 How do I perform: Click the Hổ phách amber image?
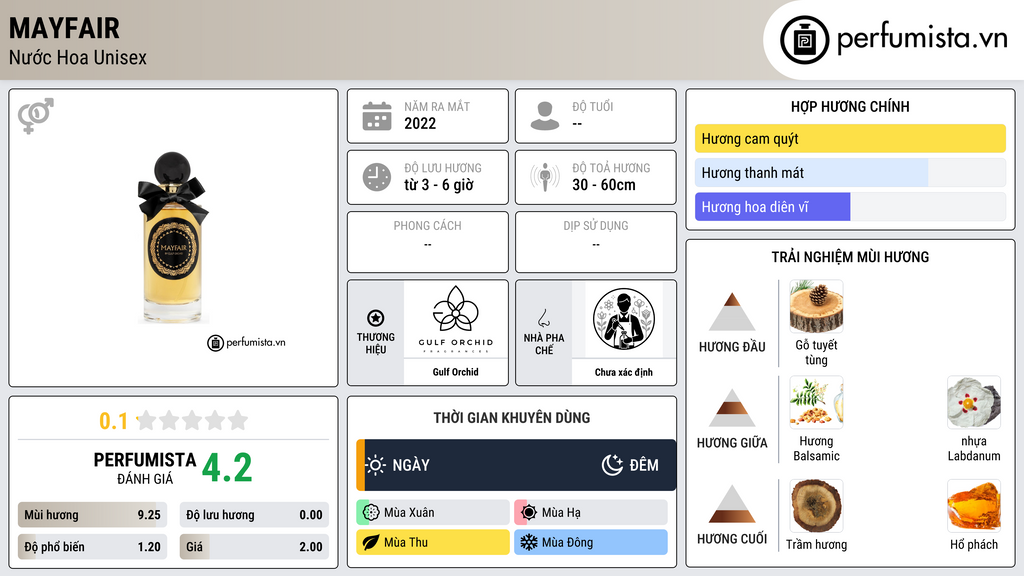pos(974,506)
